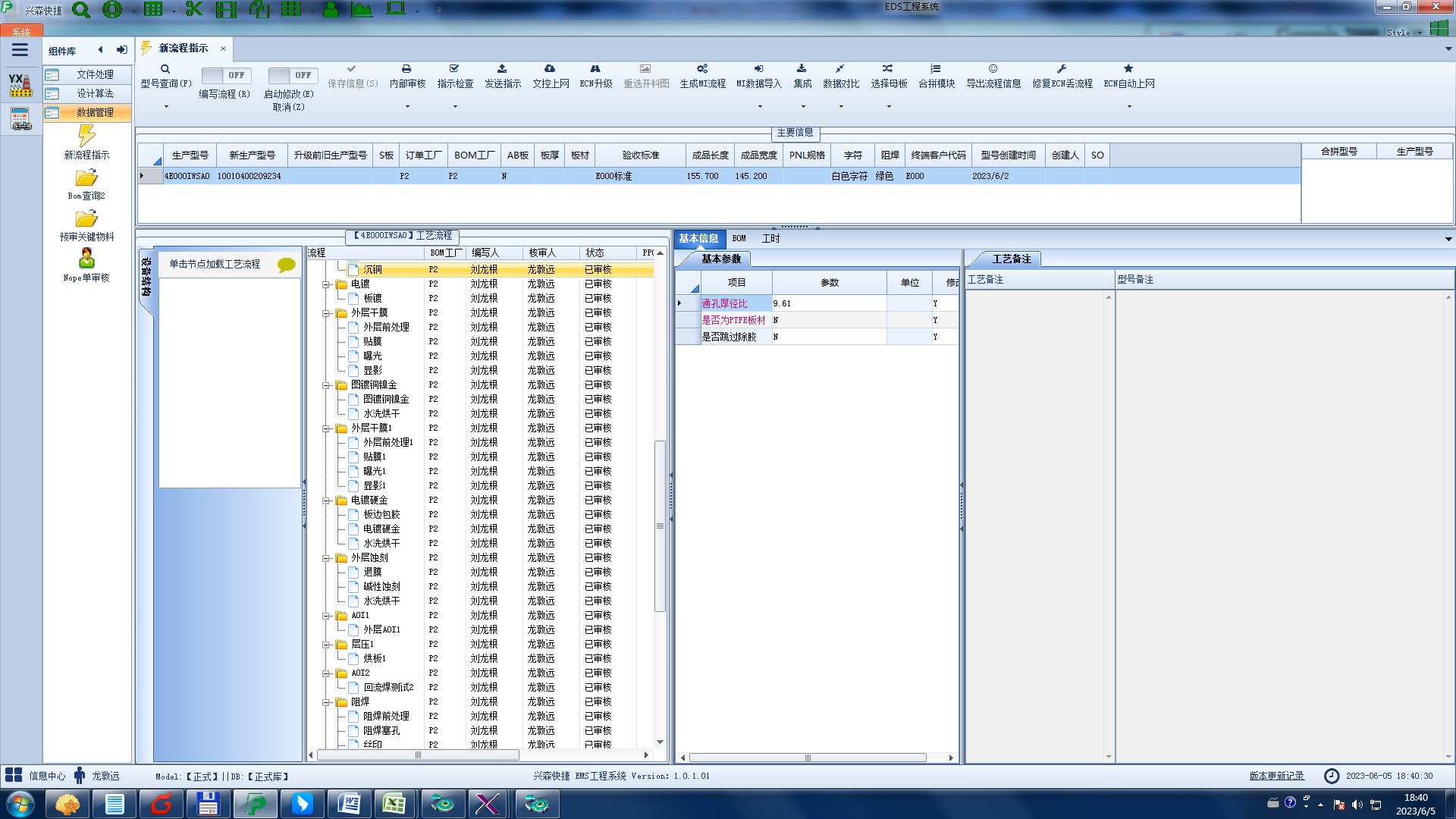Image resolution: width=1456 pixels, height=819 pixels.
Task: Click 合拼模块 list icon
Action: (936, 69)
